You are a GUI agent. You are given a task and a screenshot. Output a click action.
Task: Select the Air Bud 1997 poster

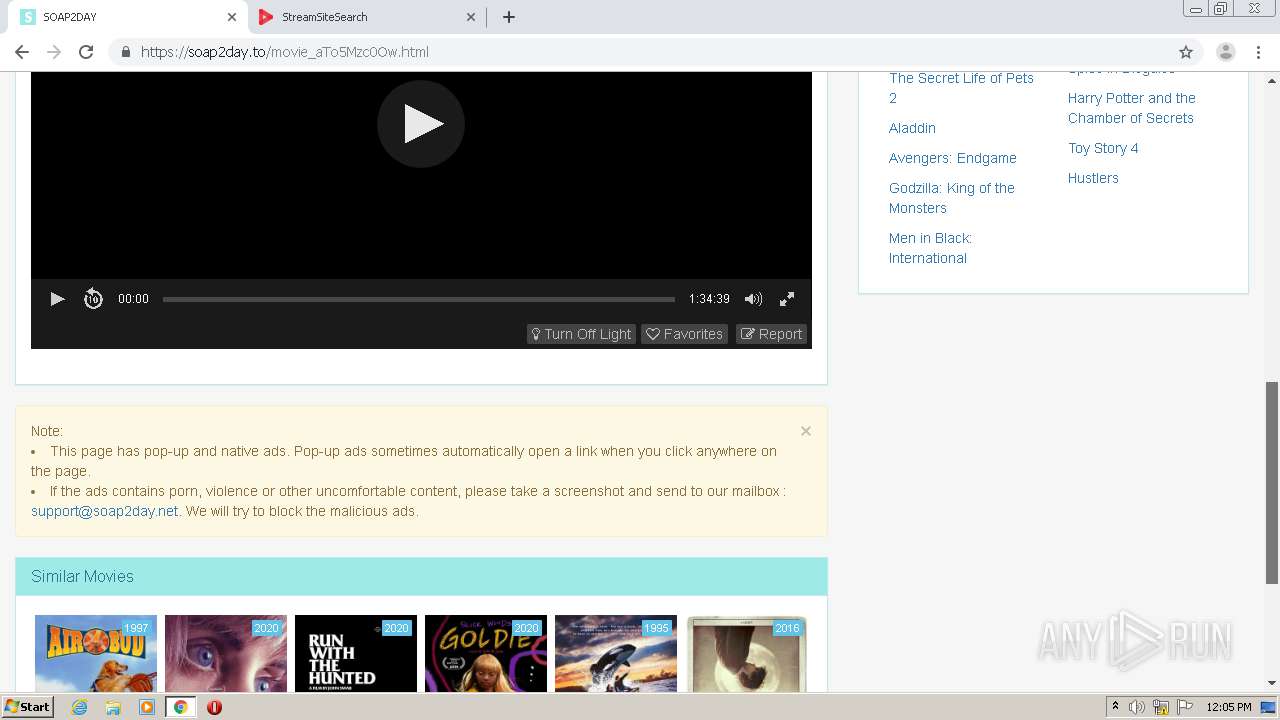coord(96,653)
